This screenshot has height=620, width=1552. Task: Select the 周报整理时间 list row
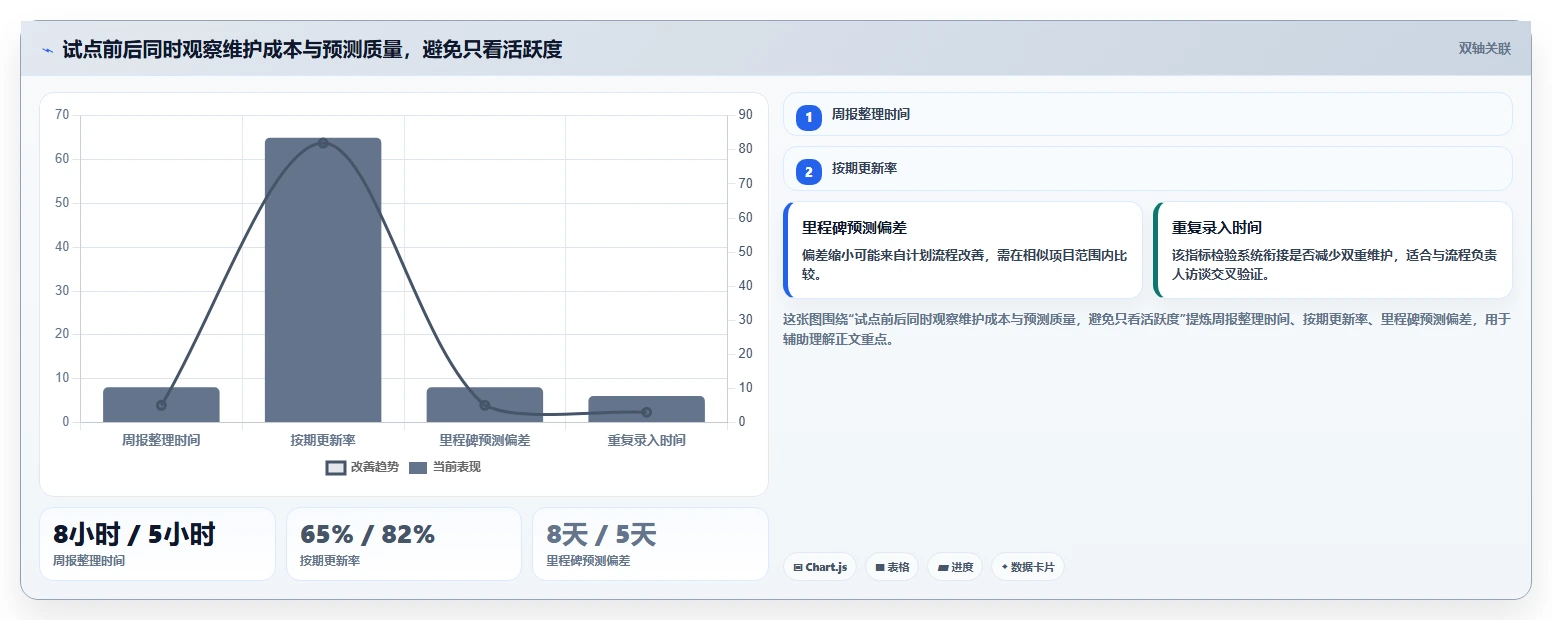1147,114
